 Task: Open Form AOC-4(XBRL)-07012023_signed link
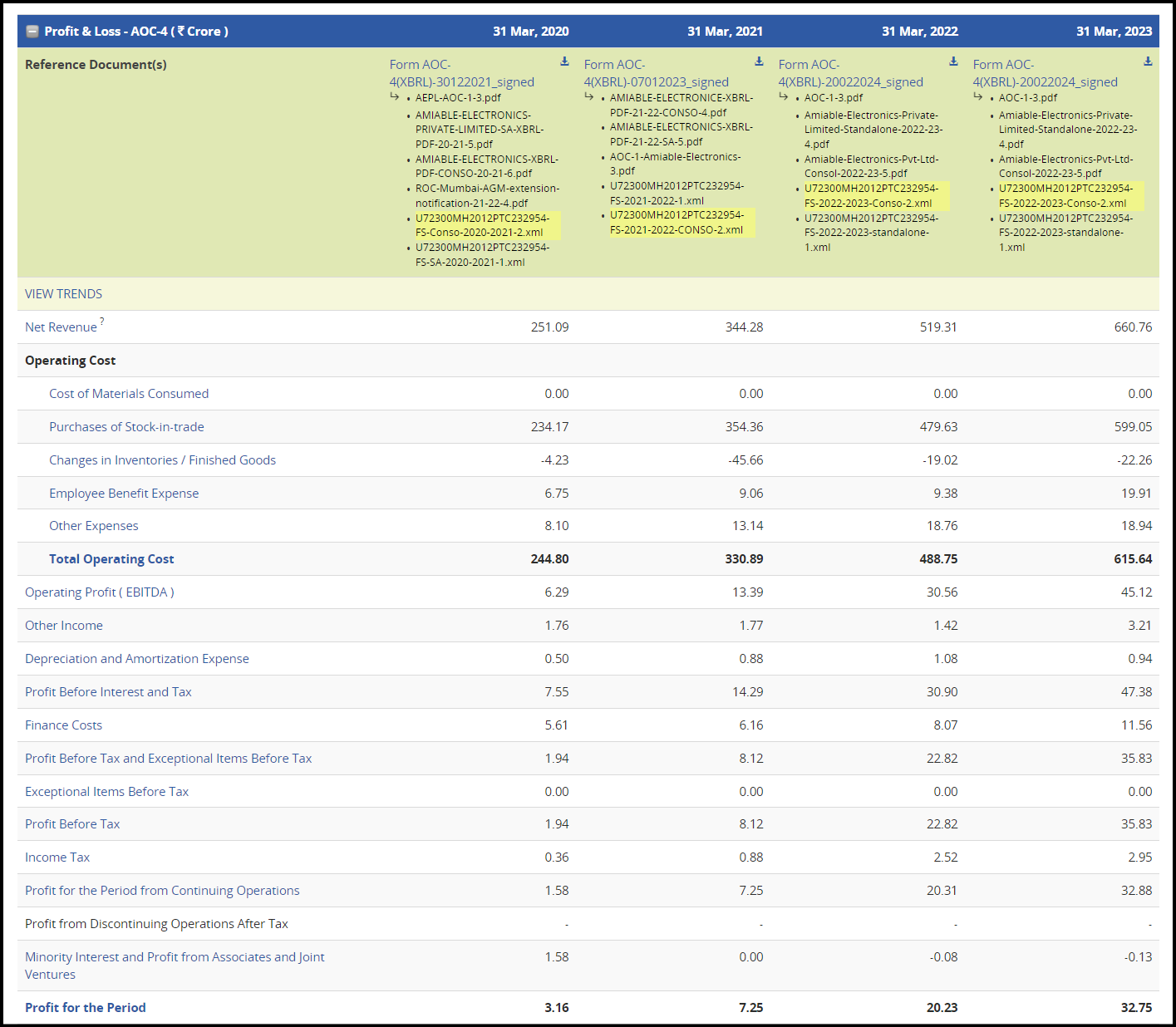(x=656, y=73)
